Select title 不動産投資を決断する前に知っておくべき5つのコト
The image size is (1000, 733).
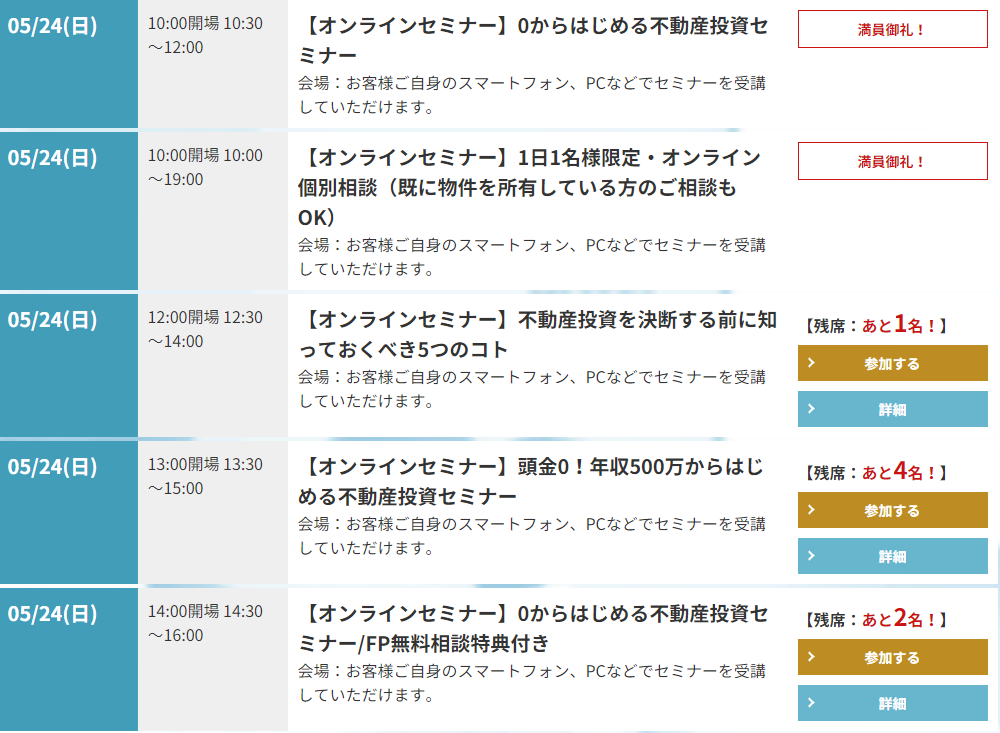pos(538,334)
